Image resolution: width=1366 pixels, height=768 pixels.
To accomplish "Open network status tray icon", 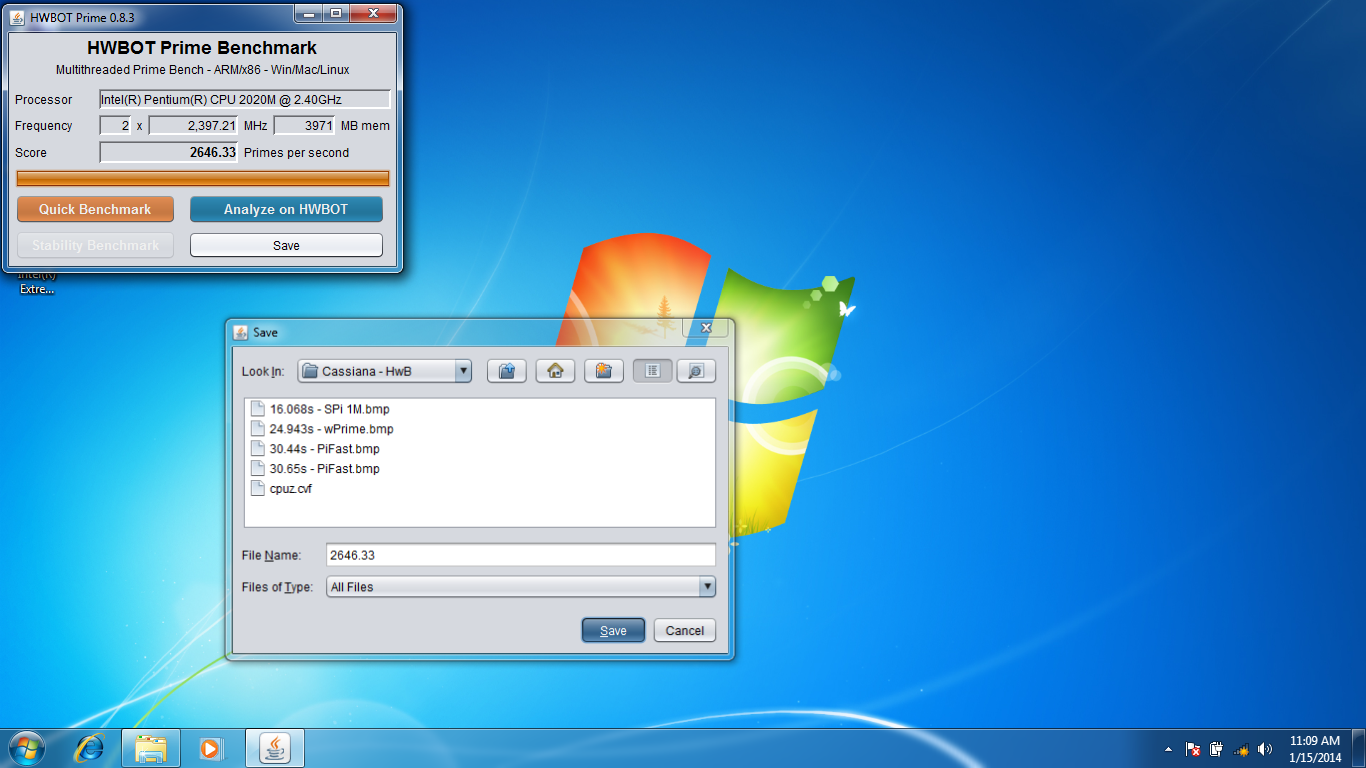I will 1241,749.
